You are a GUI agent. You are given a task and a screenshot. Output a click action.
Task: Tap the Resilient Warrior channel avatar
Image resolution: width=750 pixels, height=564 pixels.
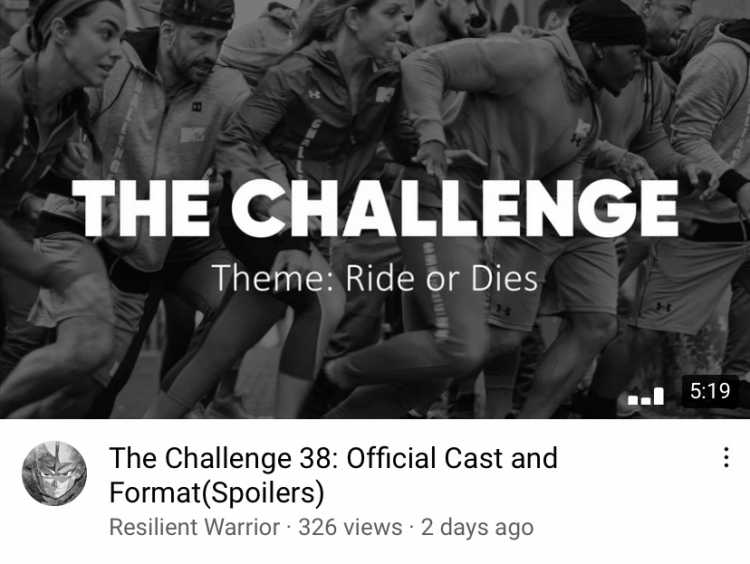click(x=55, y=473)
